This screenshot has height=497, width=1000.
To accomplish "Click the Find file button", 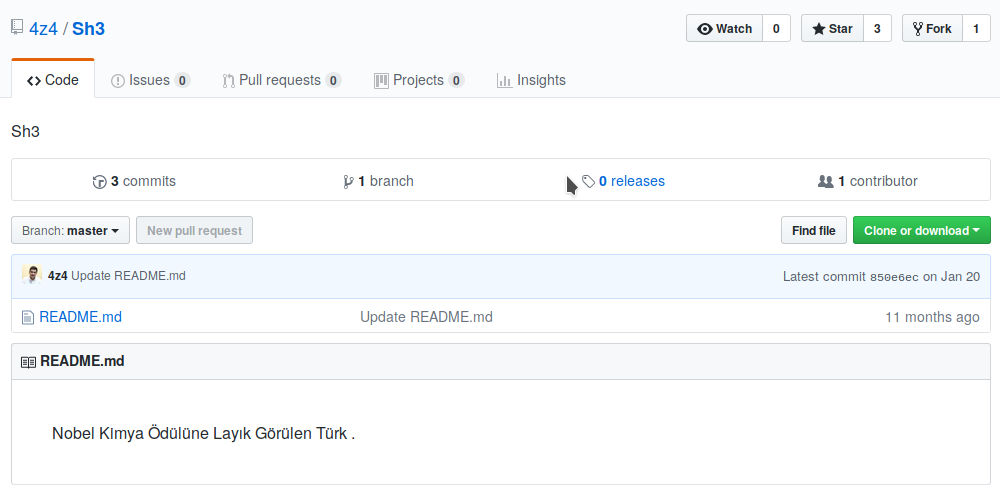I will tap(814, 230).
